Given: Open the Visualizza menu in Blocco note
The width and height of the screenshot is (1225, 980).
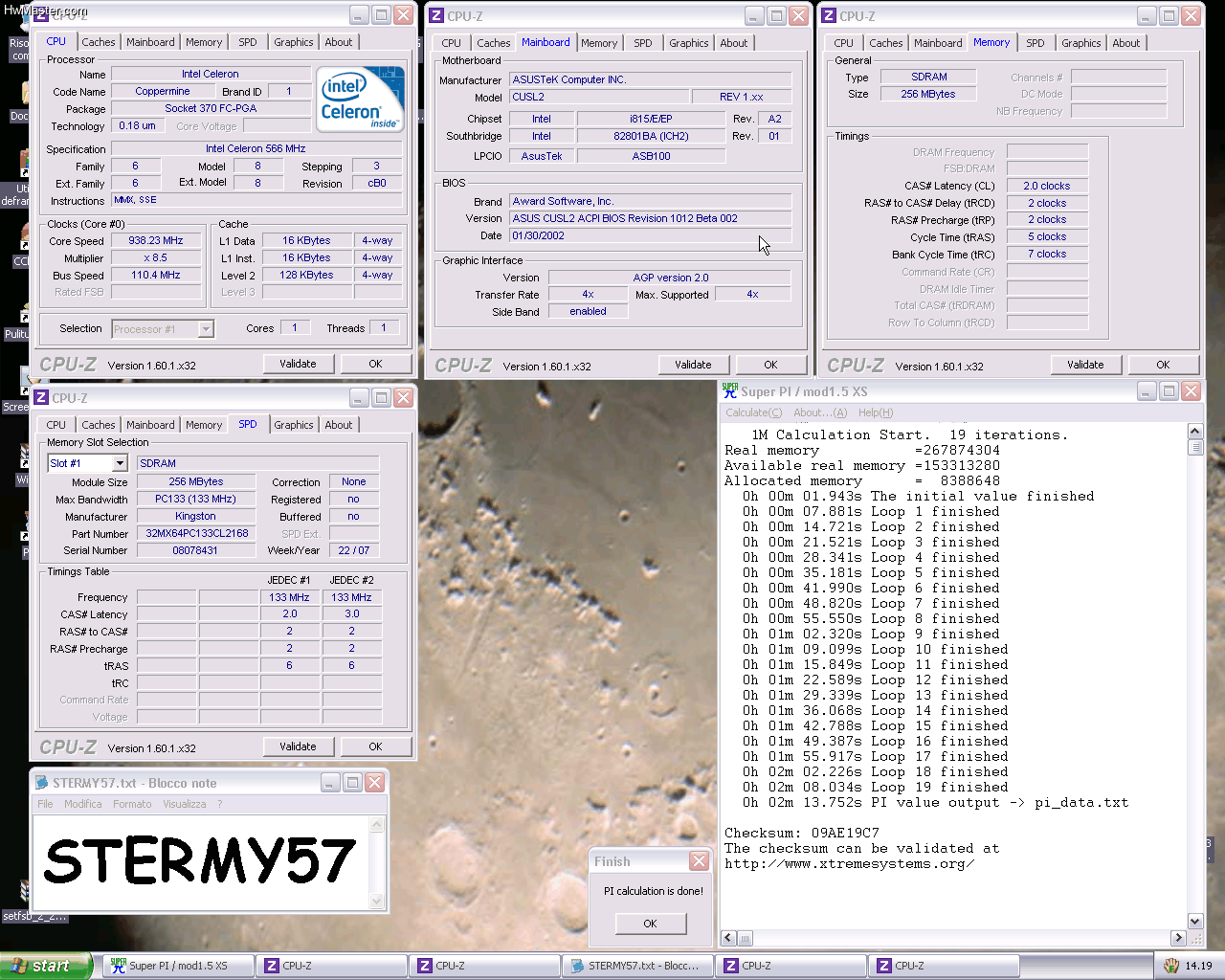Looking at the screenshot, I should [x=185, y=804].
